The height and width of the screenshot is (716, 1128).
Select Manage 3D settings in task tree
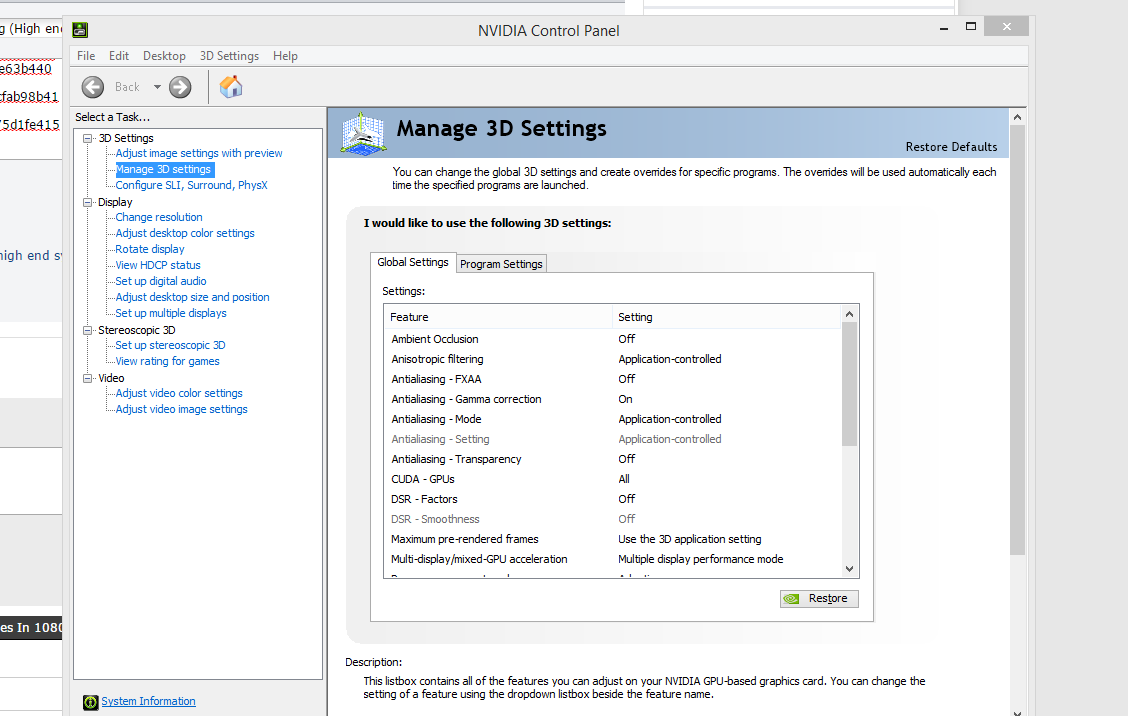(x=163, y=169)
